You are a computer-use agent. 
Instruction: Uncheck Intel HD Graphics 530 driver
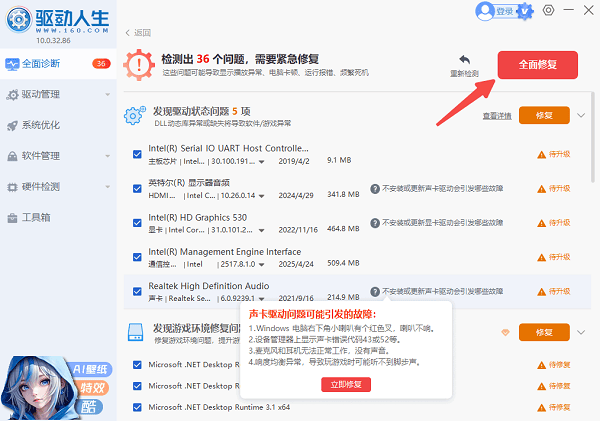(137, 222)
